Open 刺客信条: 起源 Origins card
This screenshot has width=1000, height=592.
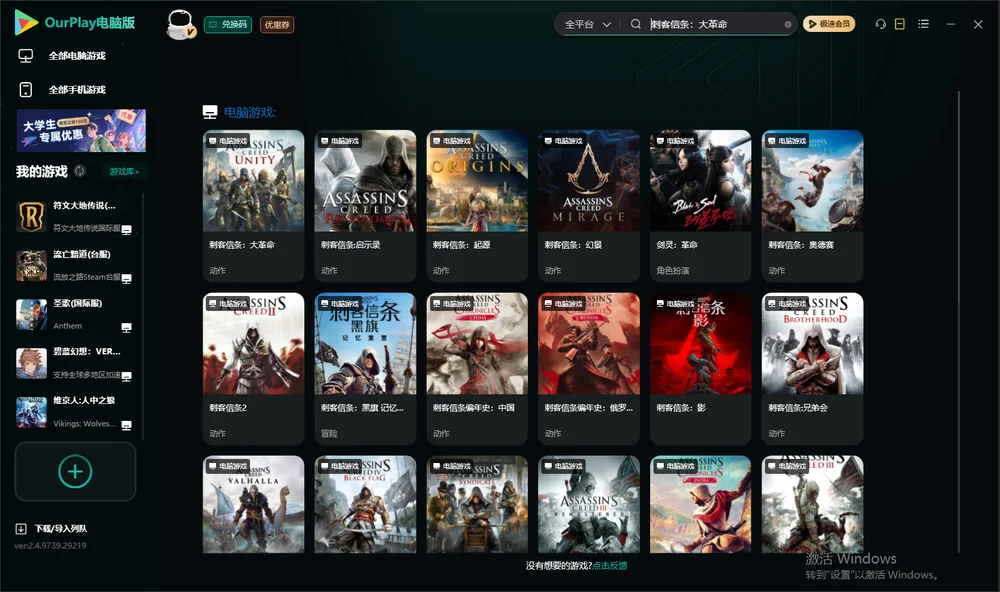pos(477,205)
